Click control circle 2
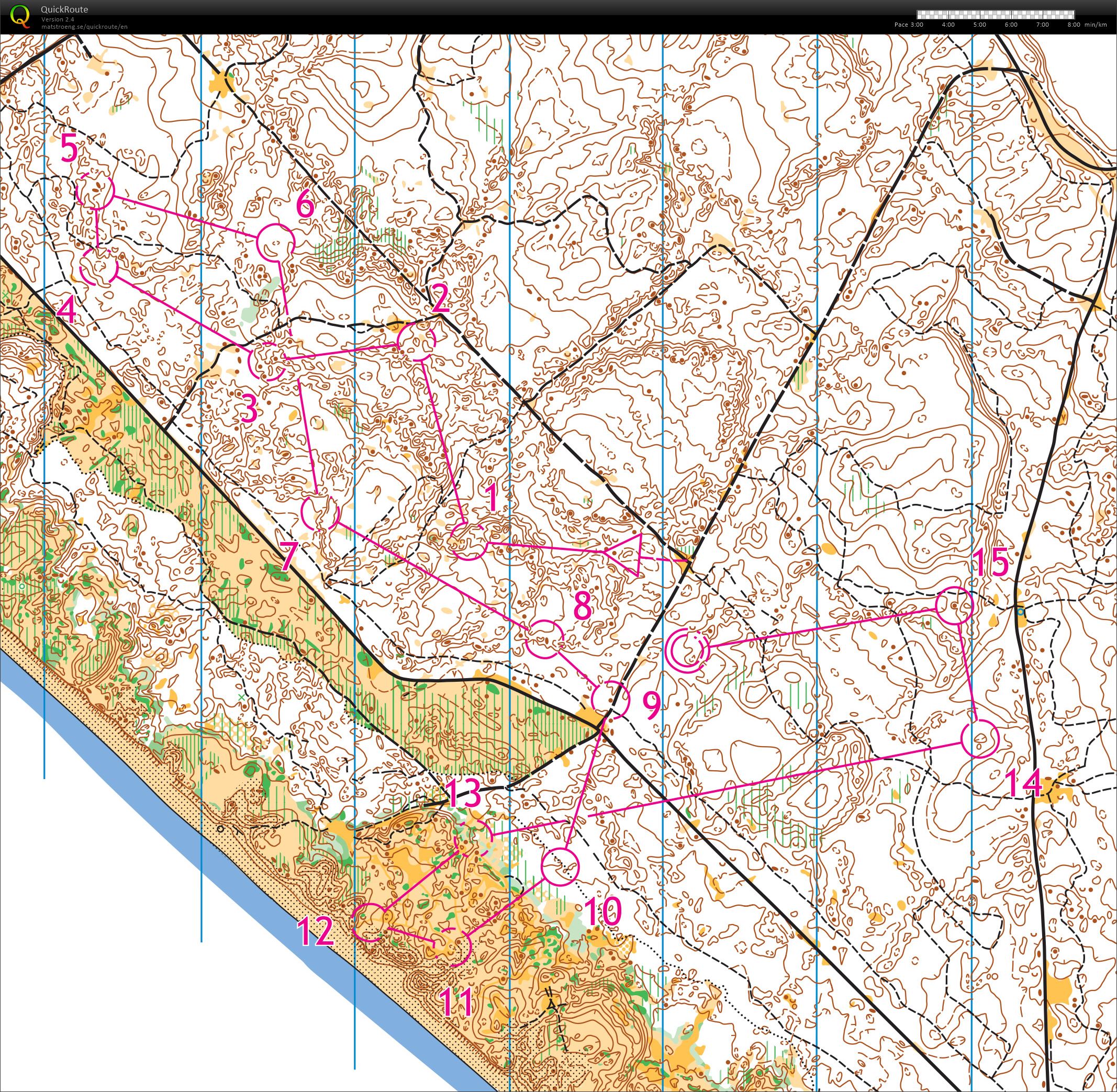This screenshot has width=1117, height=1092. (417, 342)
